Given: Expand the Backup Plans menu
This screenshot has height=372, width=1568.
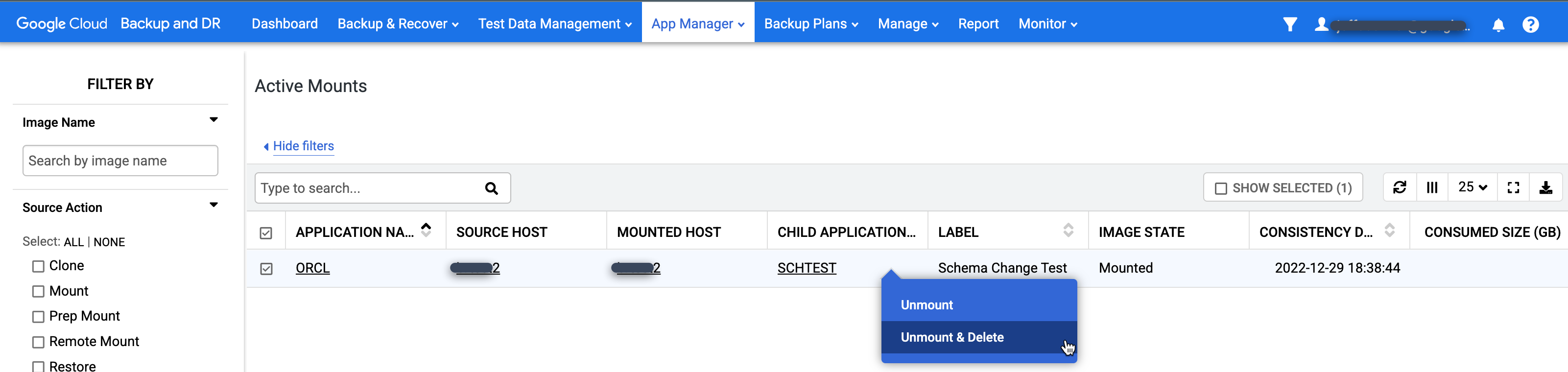Looking at the screenshot, I should [810, 24].
